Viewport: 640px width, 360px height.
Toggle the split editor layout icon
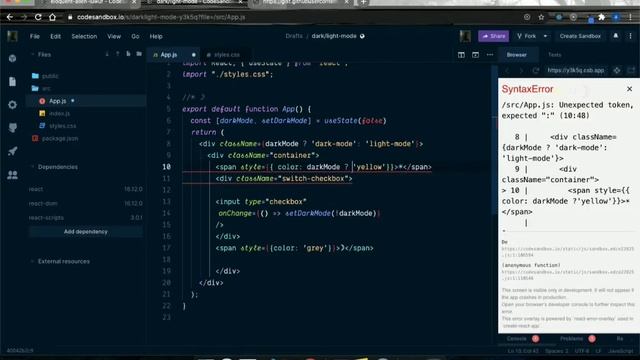461,55
